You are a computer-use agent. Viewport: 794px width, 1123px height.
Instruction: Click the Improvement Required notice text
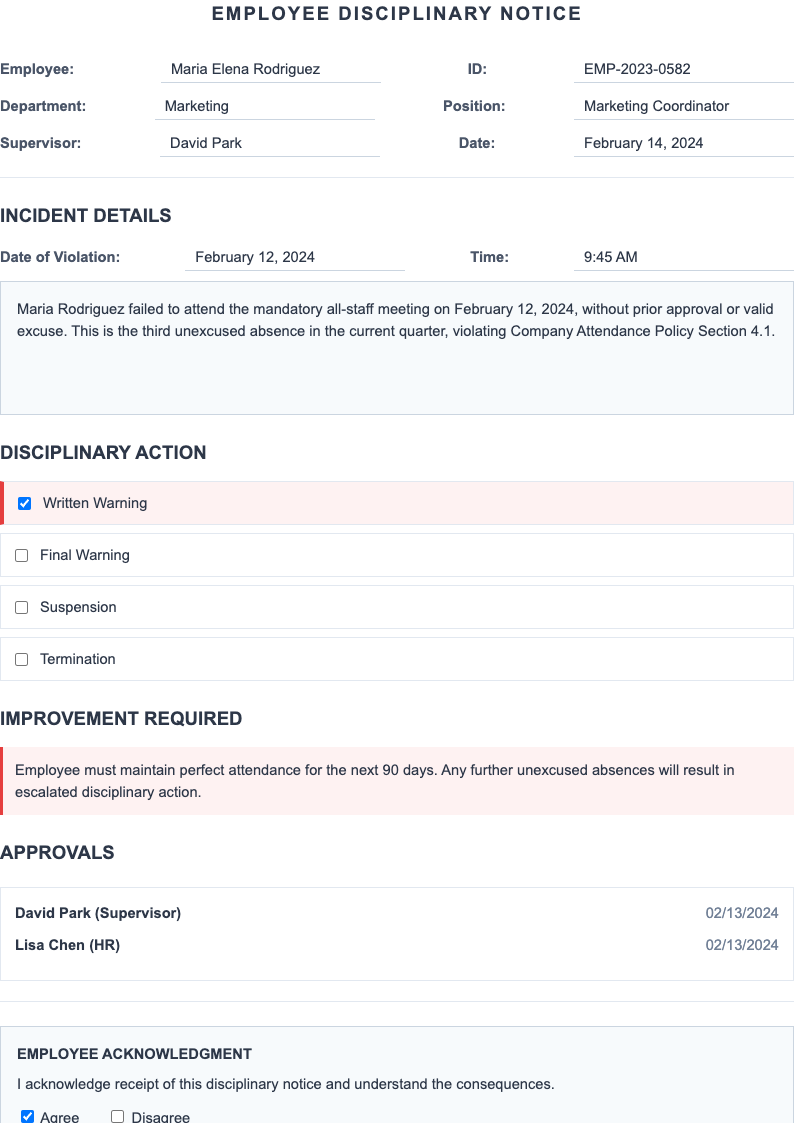coord(397,781)
